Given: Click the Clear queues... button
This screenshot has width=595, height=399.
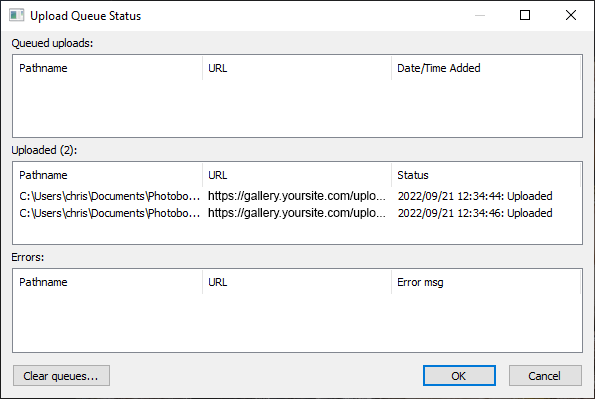Looking at the screenshot, I should 61,375.
